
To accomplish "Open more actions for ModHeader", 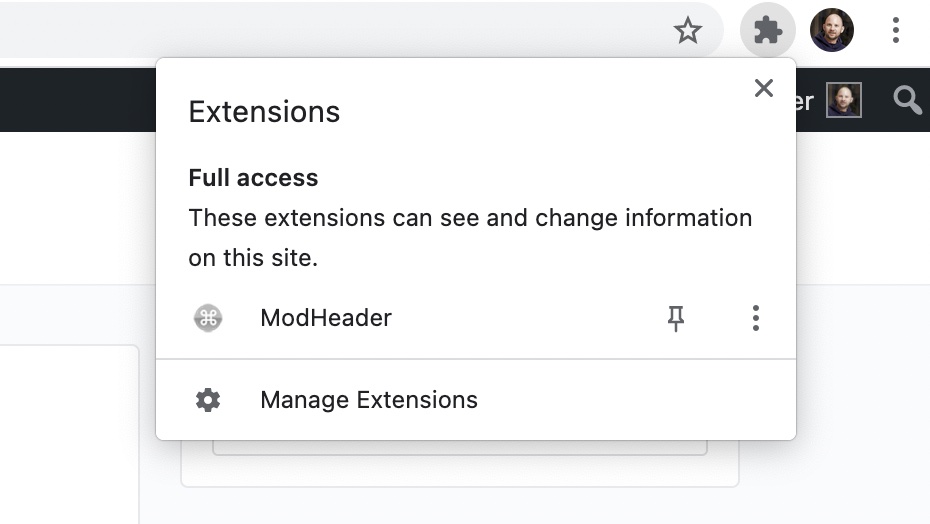I will [756, 318].
